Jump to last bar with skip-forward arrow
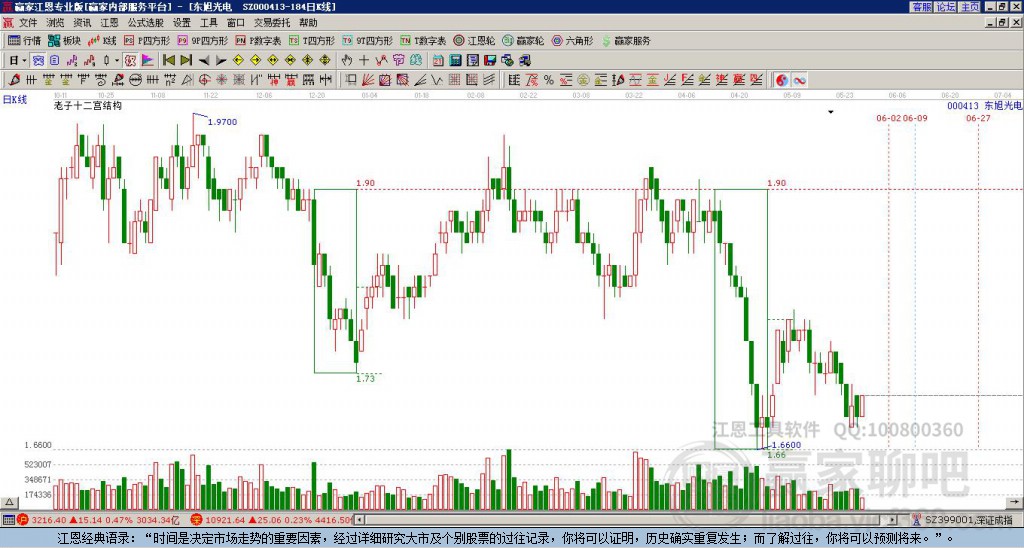Viewport: 1024px width, 548px height. (x=186, y=61)
